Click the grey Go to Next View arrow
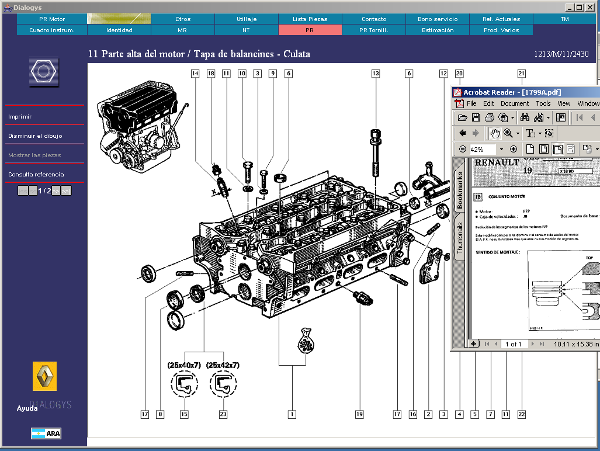The image size is (600, 451). 476,133
